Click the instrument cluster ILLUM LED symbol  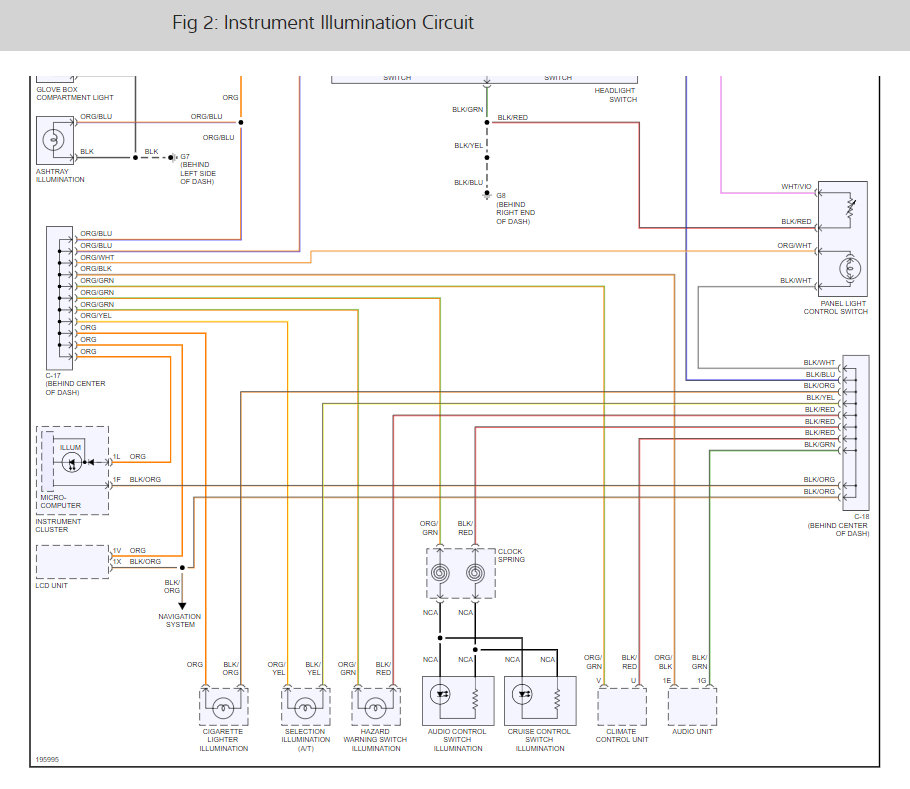(x=72, y=463)
